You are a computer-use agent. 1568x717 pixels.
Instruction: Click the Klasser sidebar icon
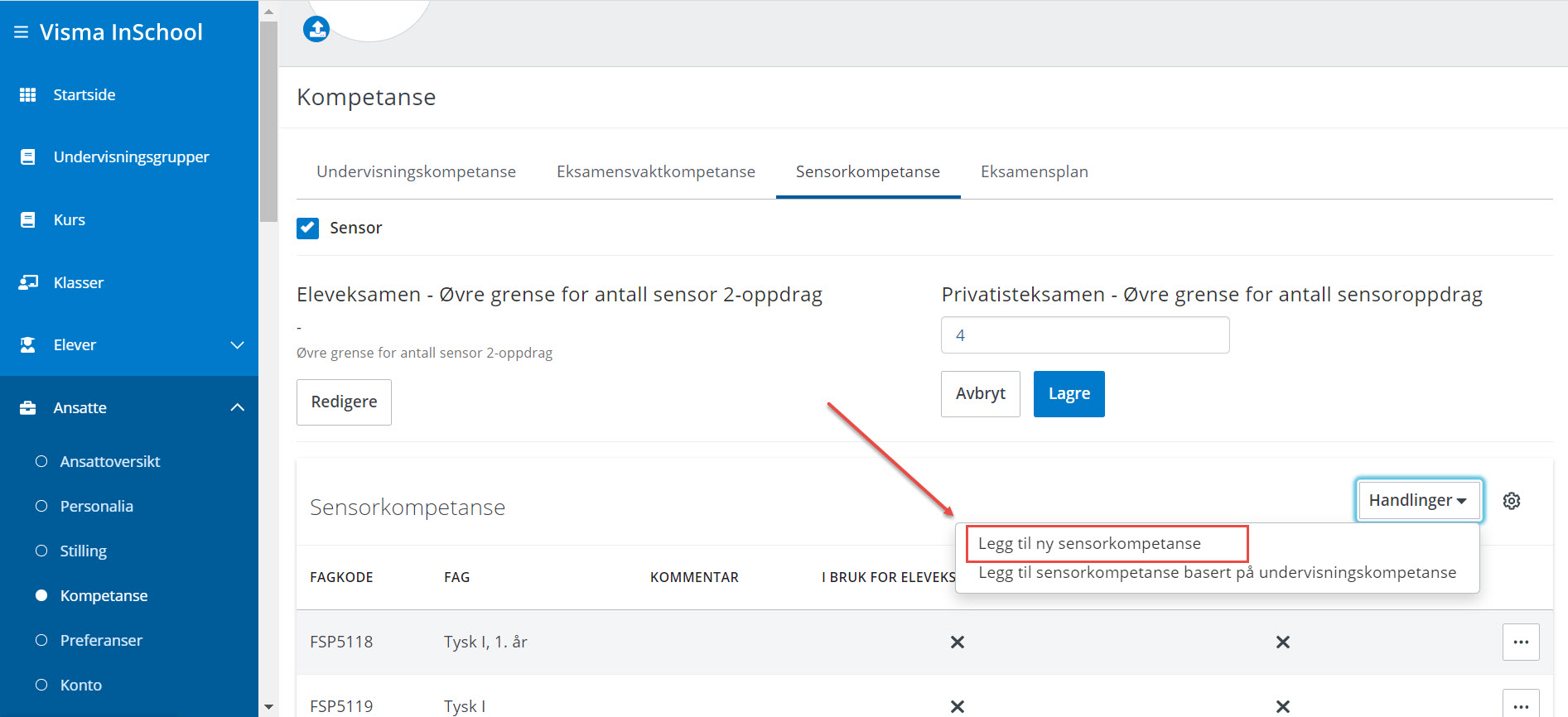point(28,282)
